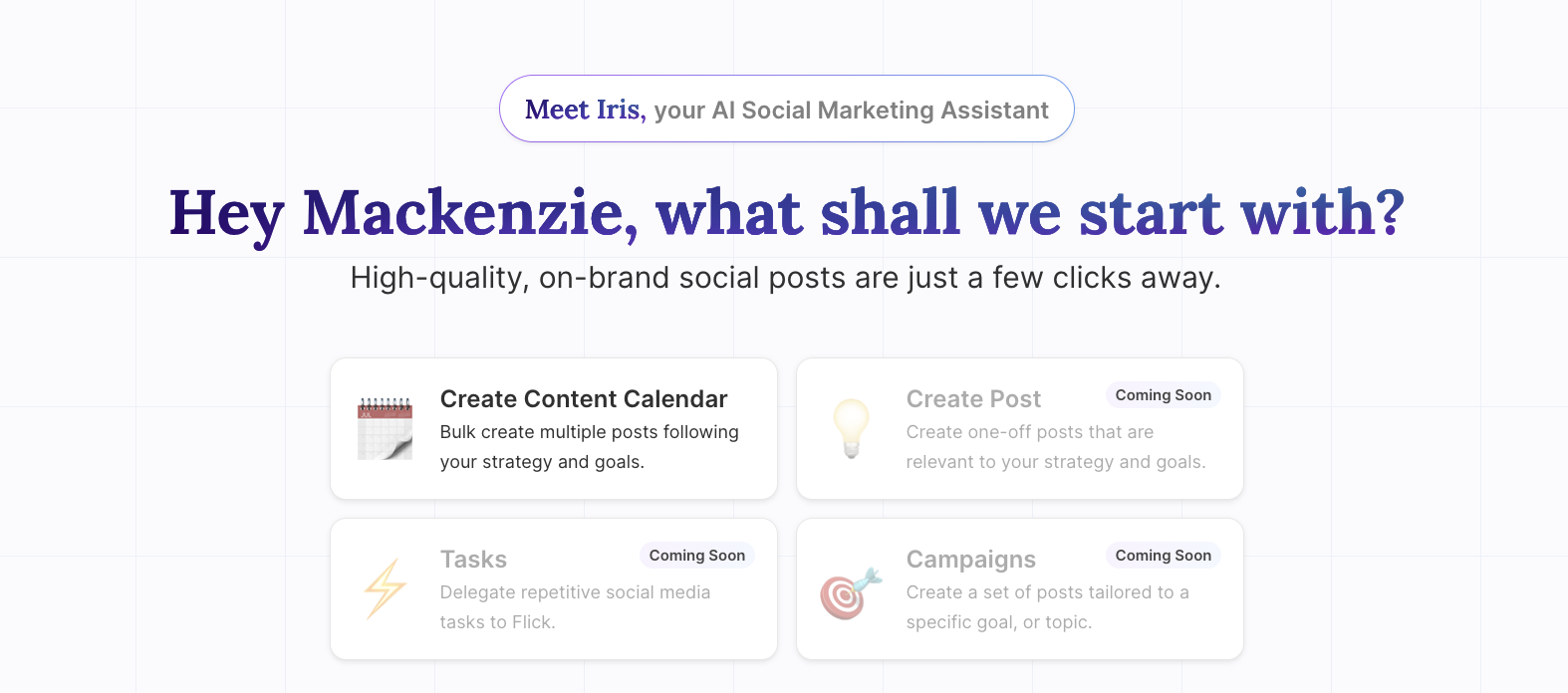Click Coming Soon badge on Create Post

[x=1163, y=395]
